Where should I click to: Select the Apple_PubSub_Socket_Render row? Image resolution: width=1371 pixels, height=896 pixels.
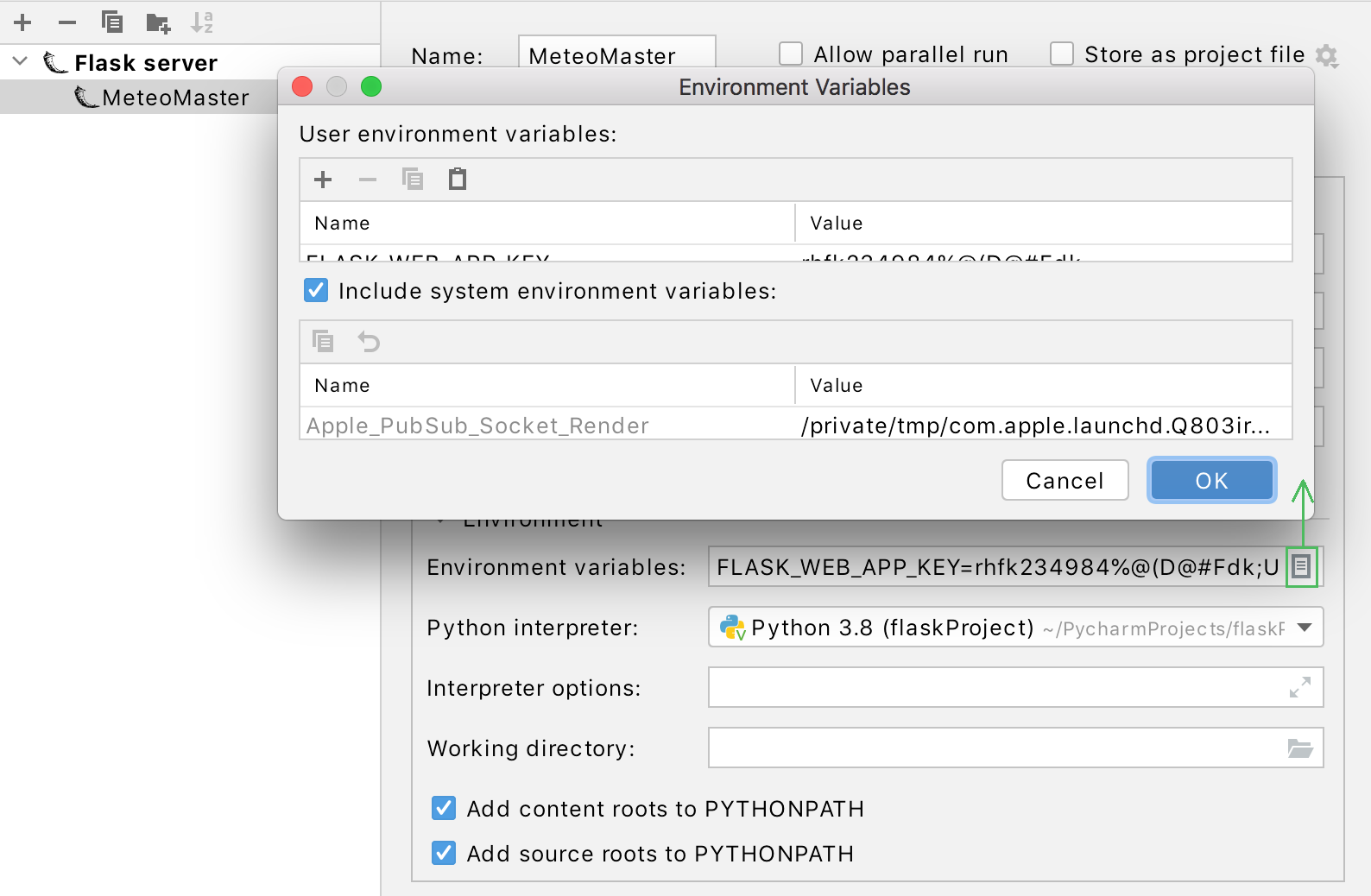point(796,425)
